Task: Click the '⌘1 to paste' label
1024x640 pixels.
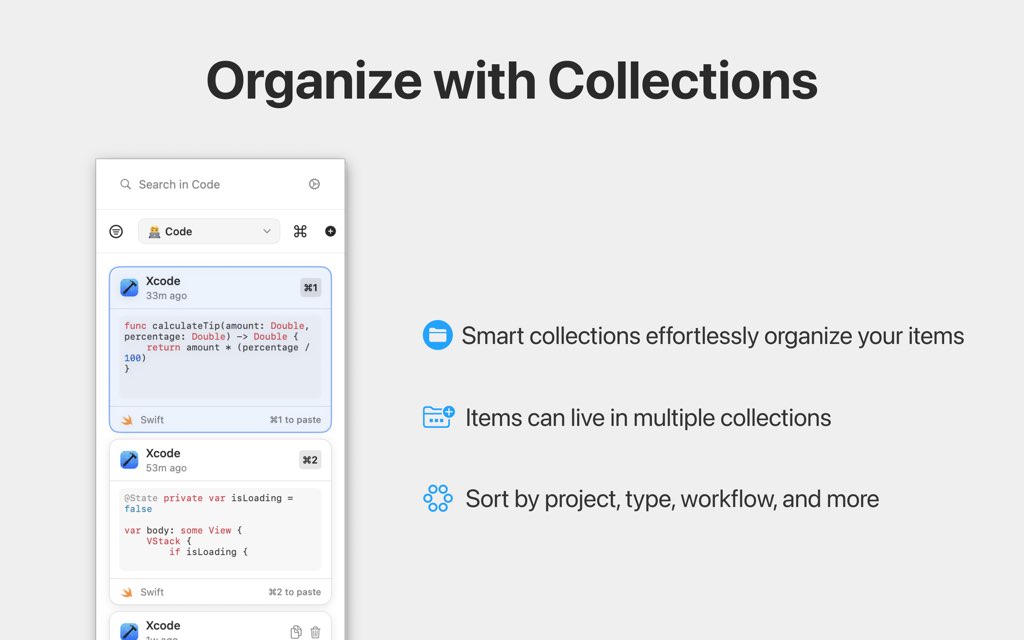Action: 295,419
